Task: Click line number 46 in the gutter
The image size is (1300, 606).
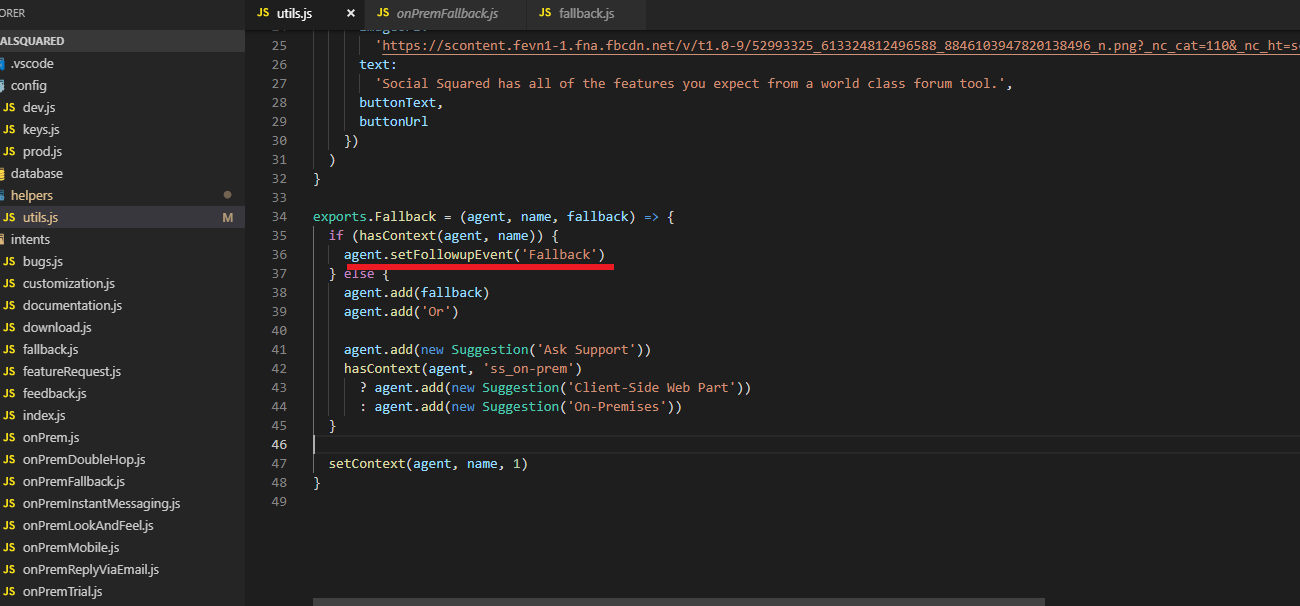Action: point(279,445)
